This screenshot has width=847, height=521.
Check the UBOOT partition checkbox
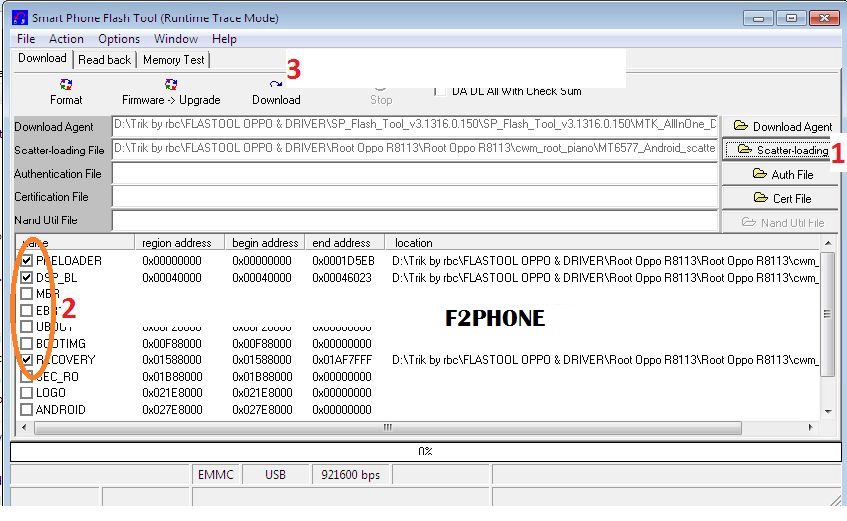tap(26, 326)
